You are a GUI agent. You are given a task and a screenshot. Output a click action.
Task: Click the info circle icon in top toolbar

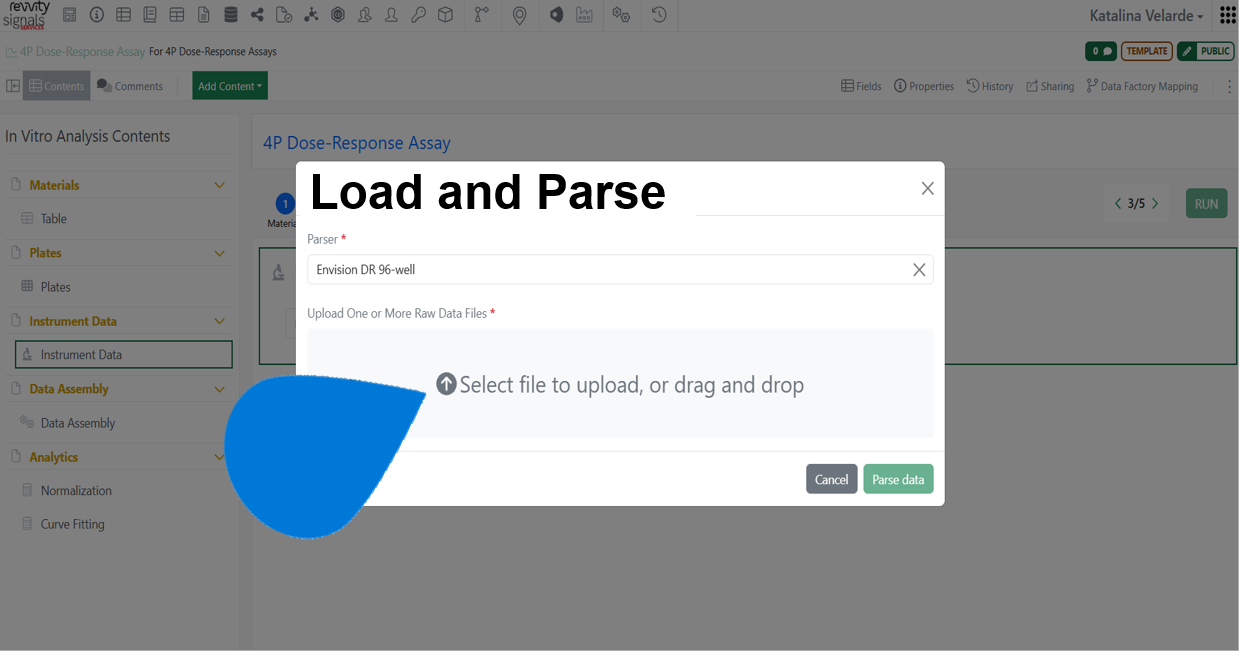click(97, 15)
